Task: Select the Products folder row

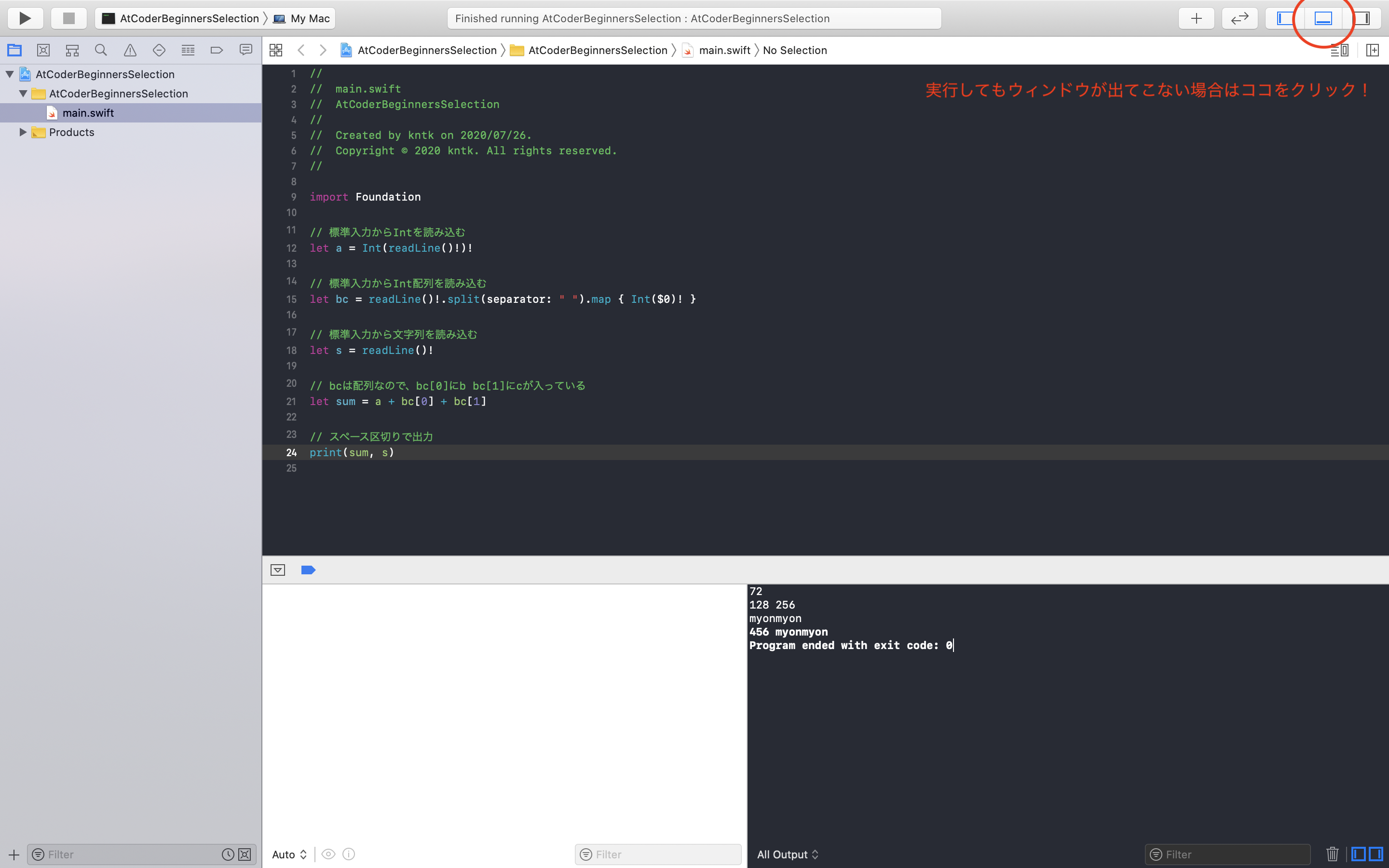Action: click(130, 132)
